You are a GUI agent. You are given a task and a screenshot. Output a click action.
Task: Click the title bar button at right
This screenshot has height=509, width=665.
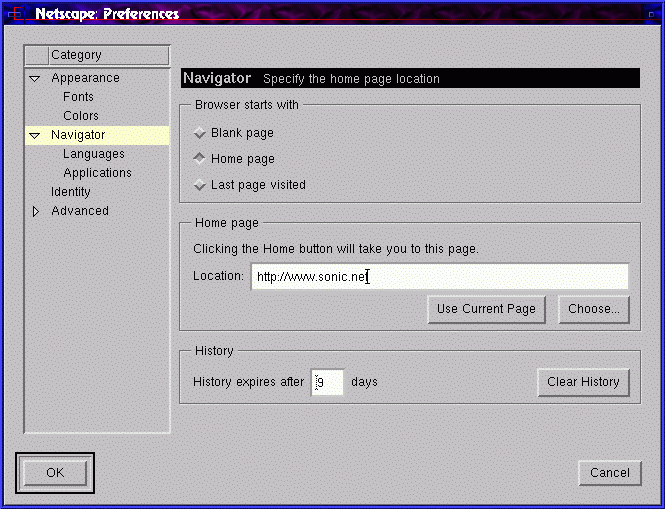(651, 14)
